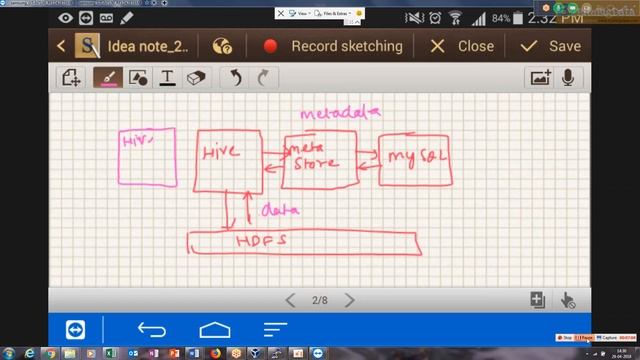The width and height of the screenshot is (640, 360).
Task: Open Chrome from the taskbar
Action: [51, 353]
